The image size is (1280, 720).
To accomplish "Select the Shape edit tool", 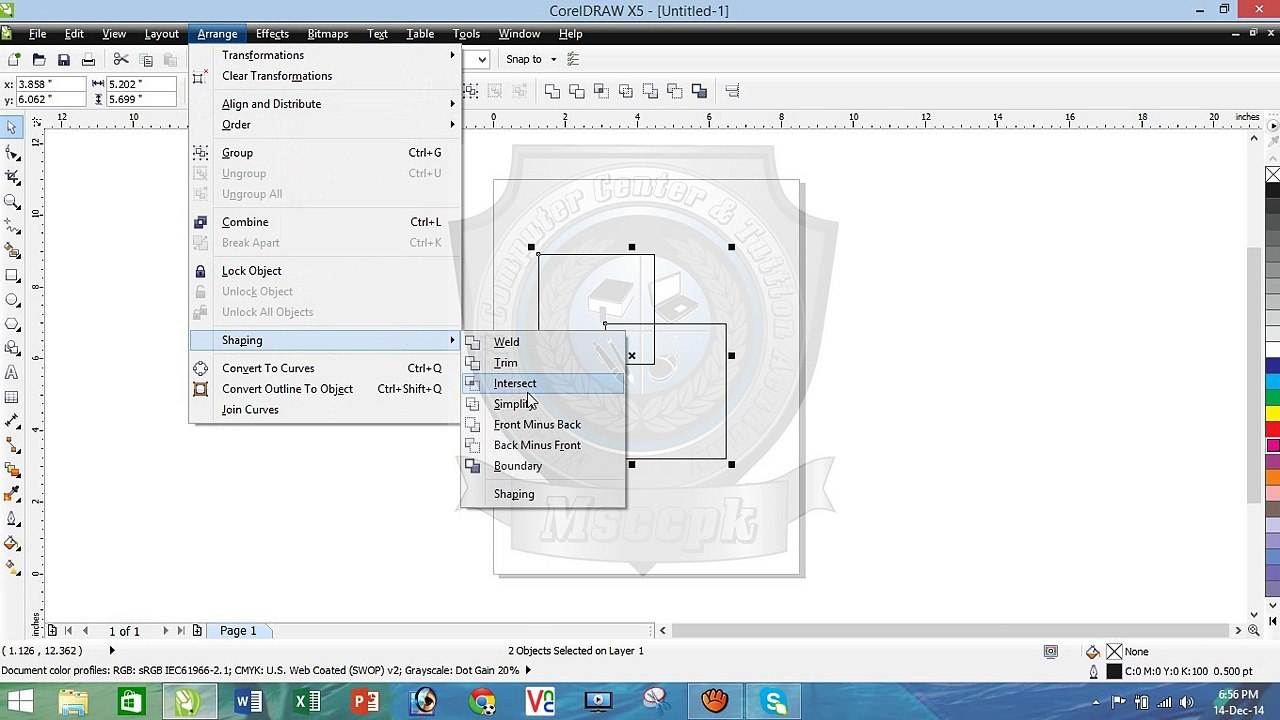I will pos(12,153).
